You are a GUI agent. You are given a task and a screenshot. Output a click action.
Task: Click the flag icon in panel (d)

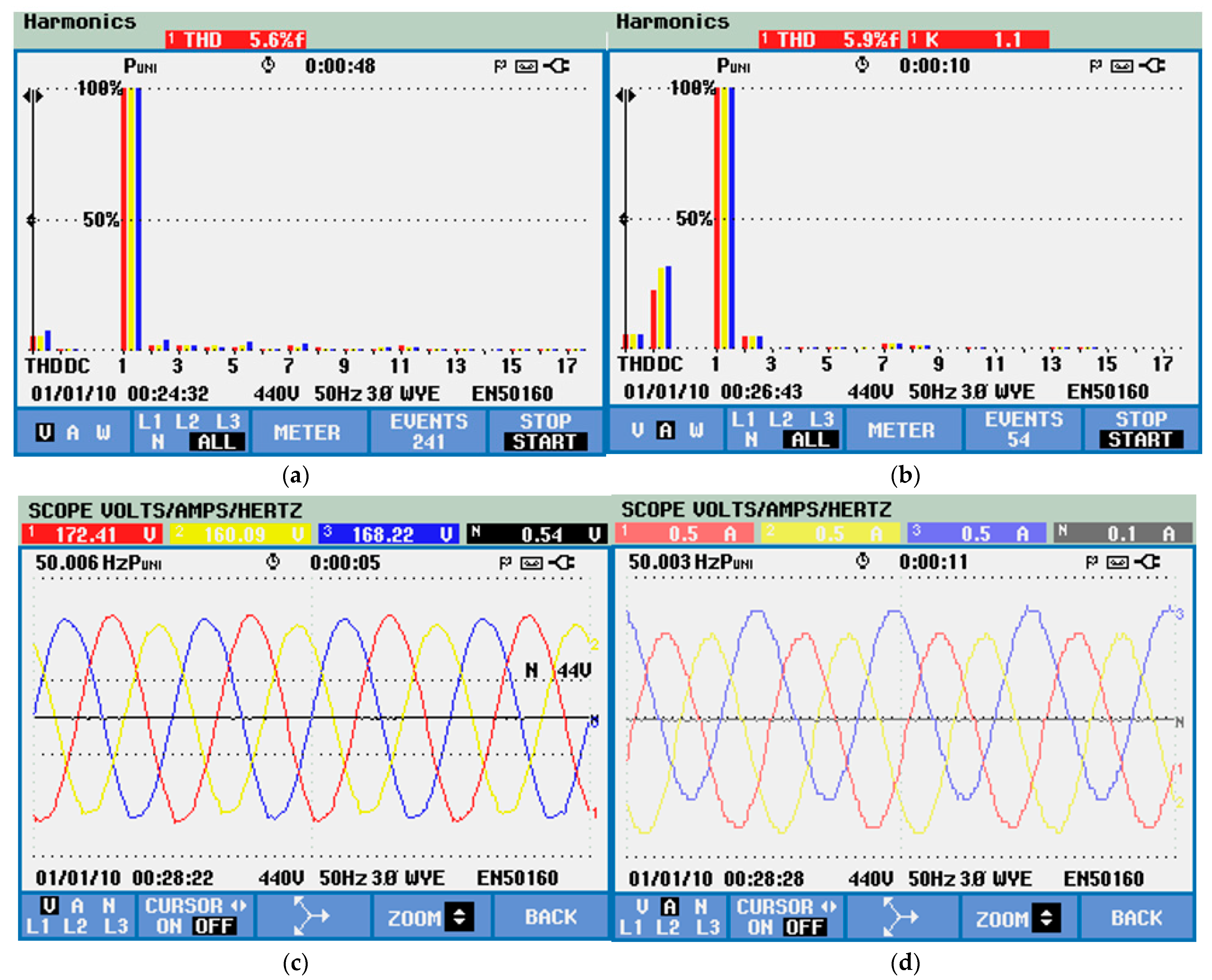tap(1092, 562)
